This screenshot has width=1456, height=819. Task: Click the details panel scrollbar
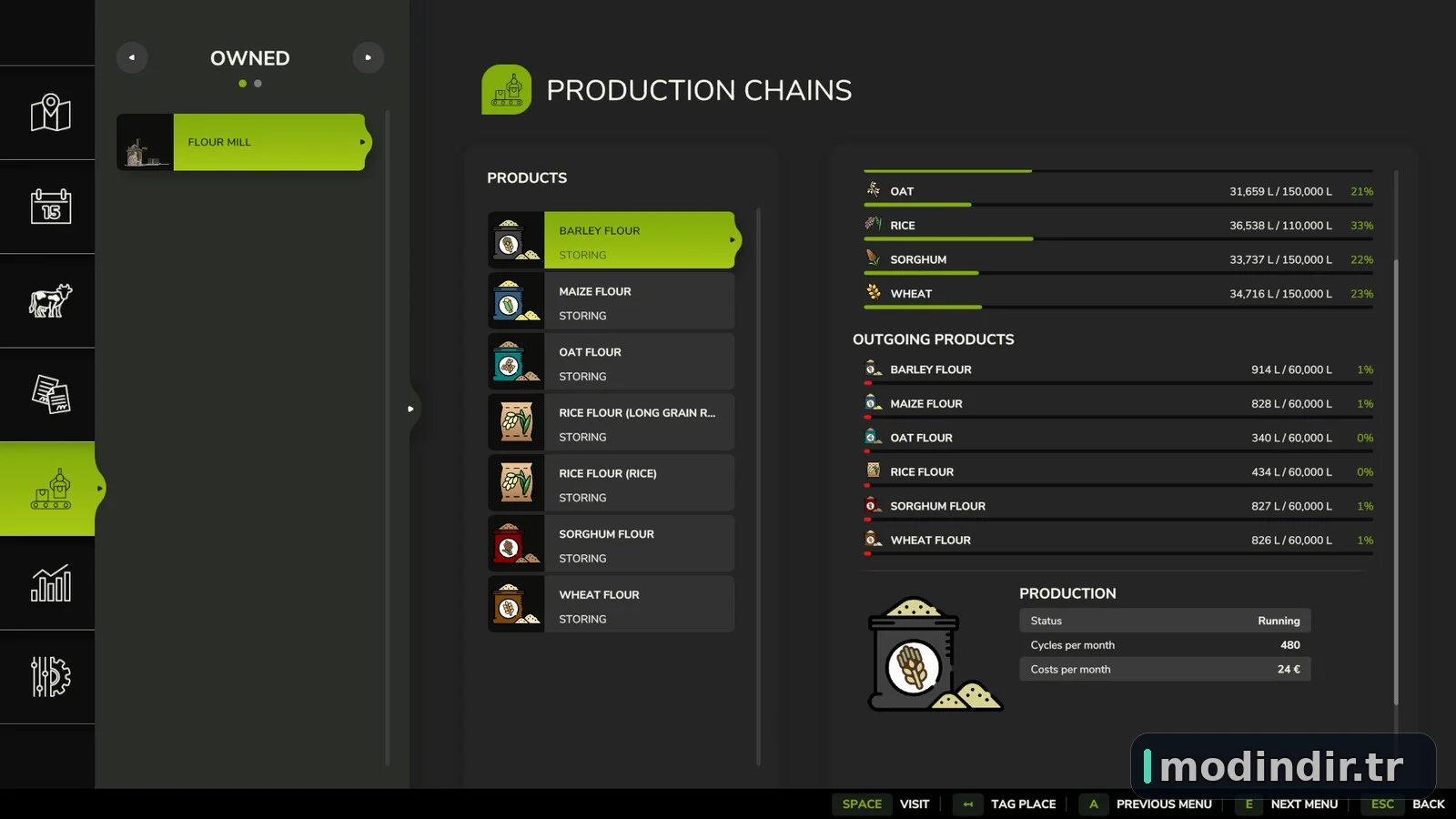(x=1396, y=482)
